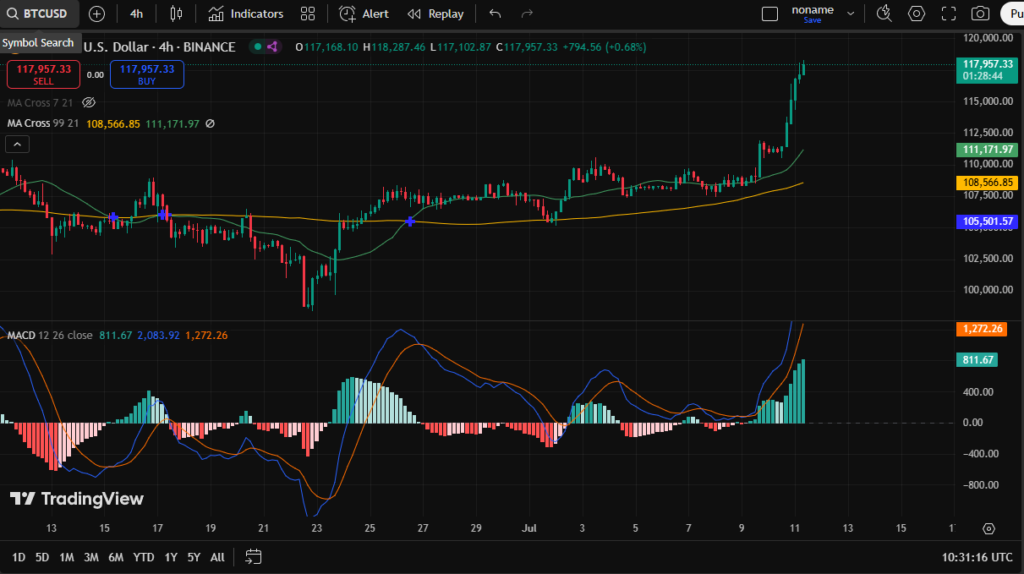This screenshot has width=1024, height=574.
Task: Select the MA Cross 99 21 legend
Action: coord(42,123)
